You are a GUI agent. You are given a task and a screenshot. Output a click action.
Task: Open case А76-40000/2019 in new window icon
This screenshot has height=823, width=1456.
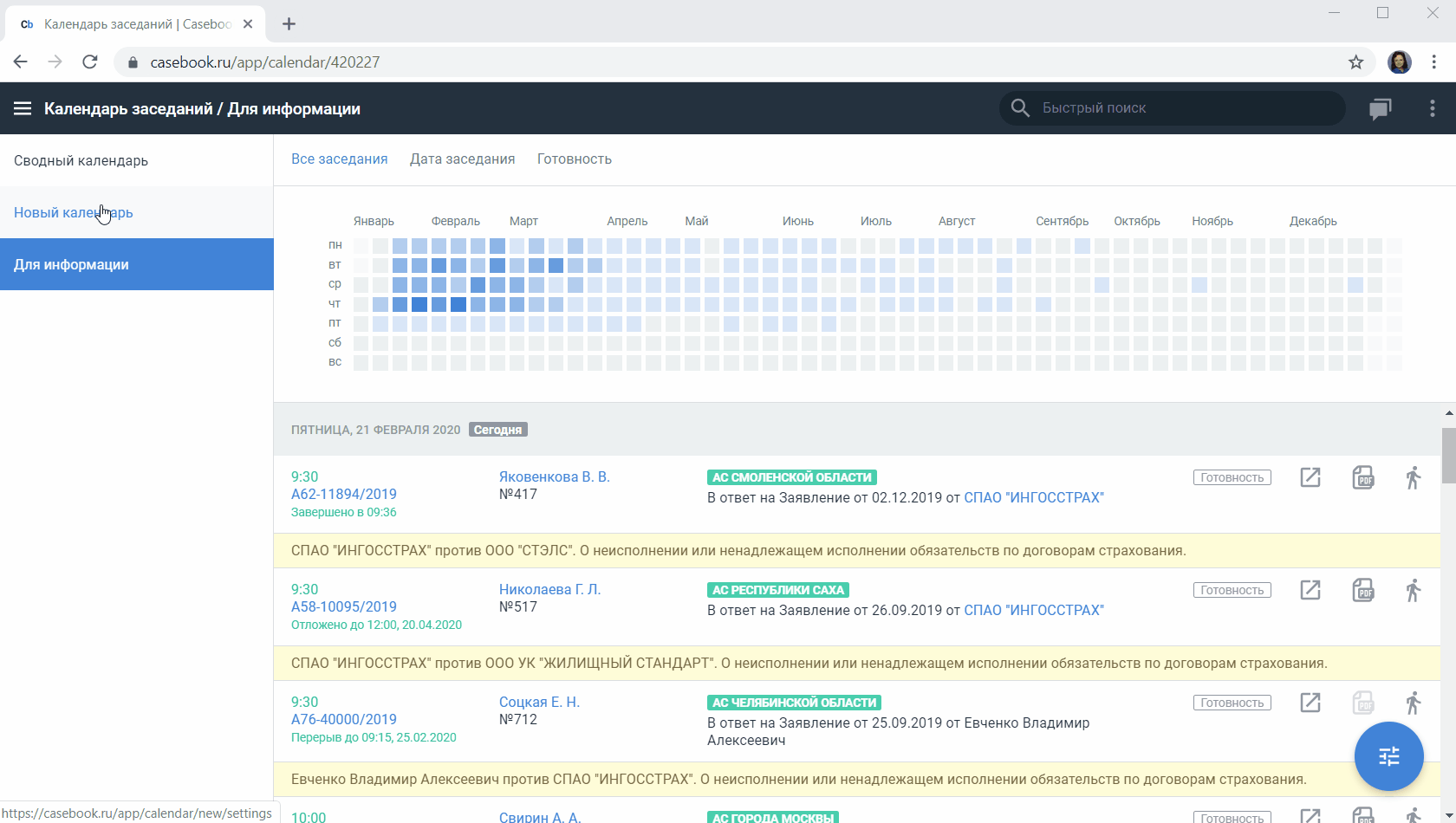(x=1310, y=703)
